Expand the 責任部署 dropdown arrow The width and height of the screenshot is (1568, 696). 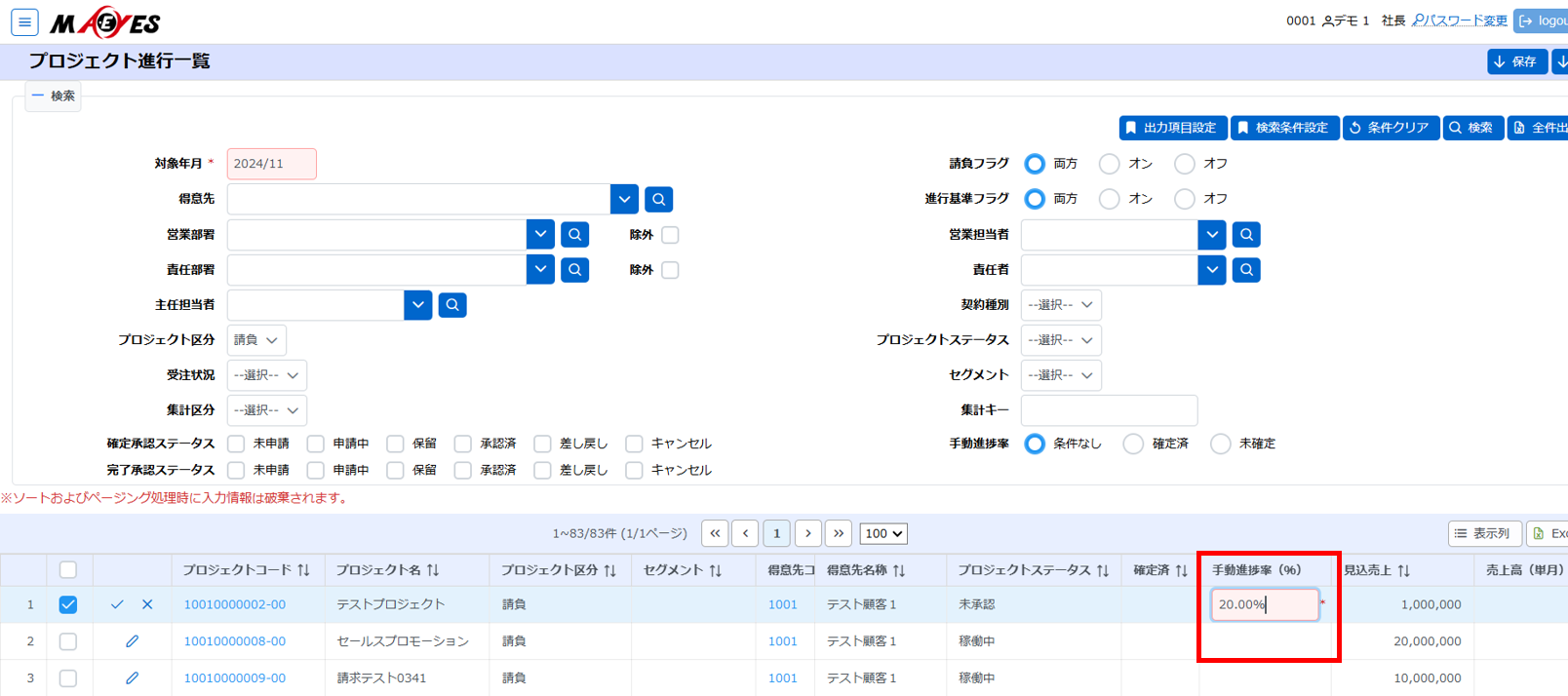(x=540, y=270)
